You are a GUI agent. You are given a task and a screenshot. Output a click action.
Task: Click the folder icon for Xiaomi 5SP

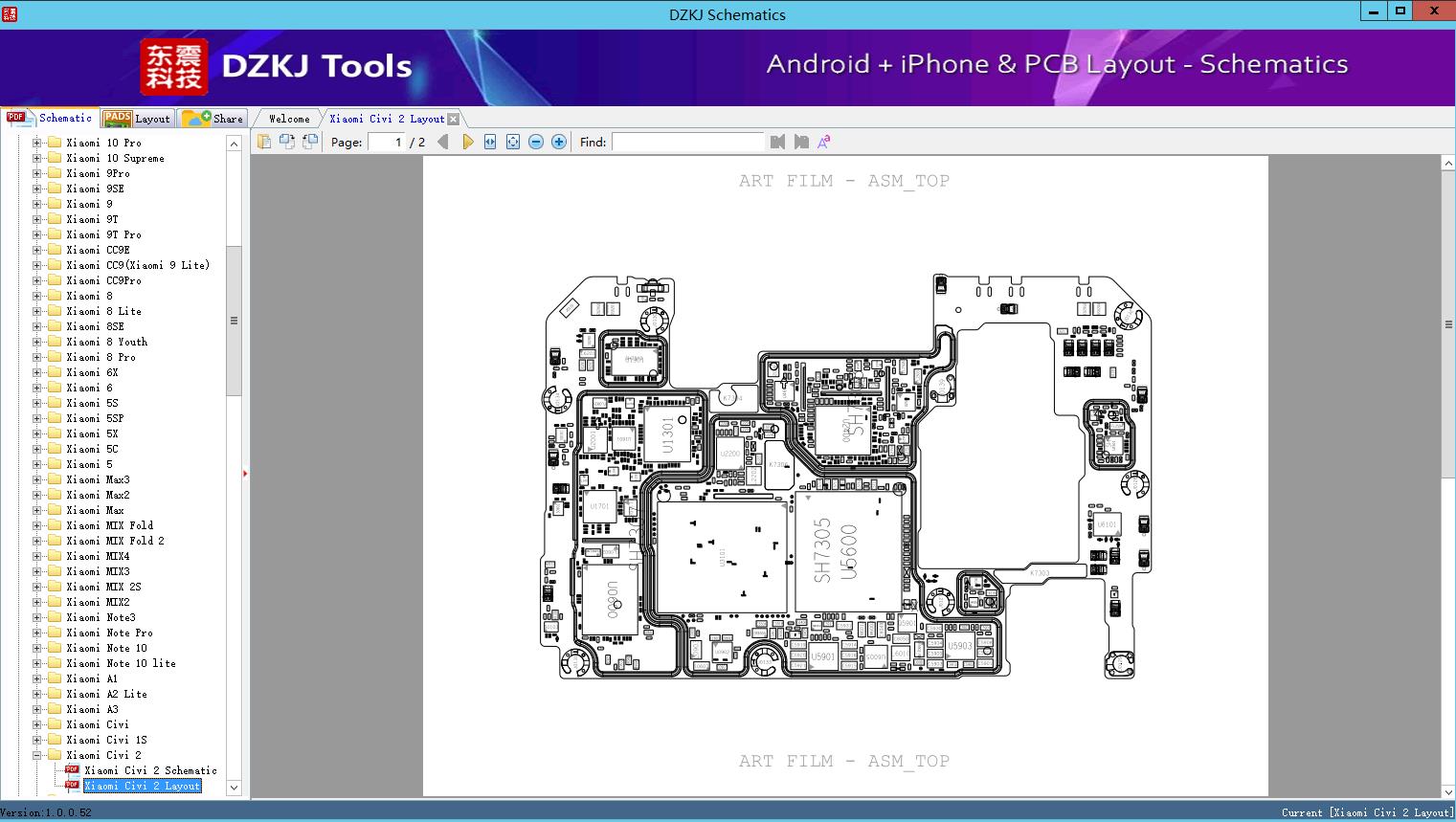(x=55, y=418)
